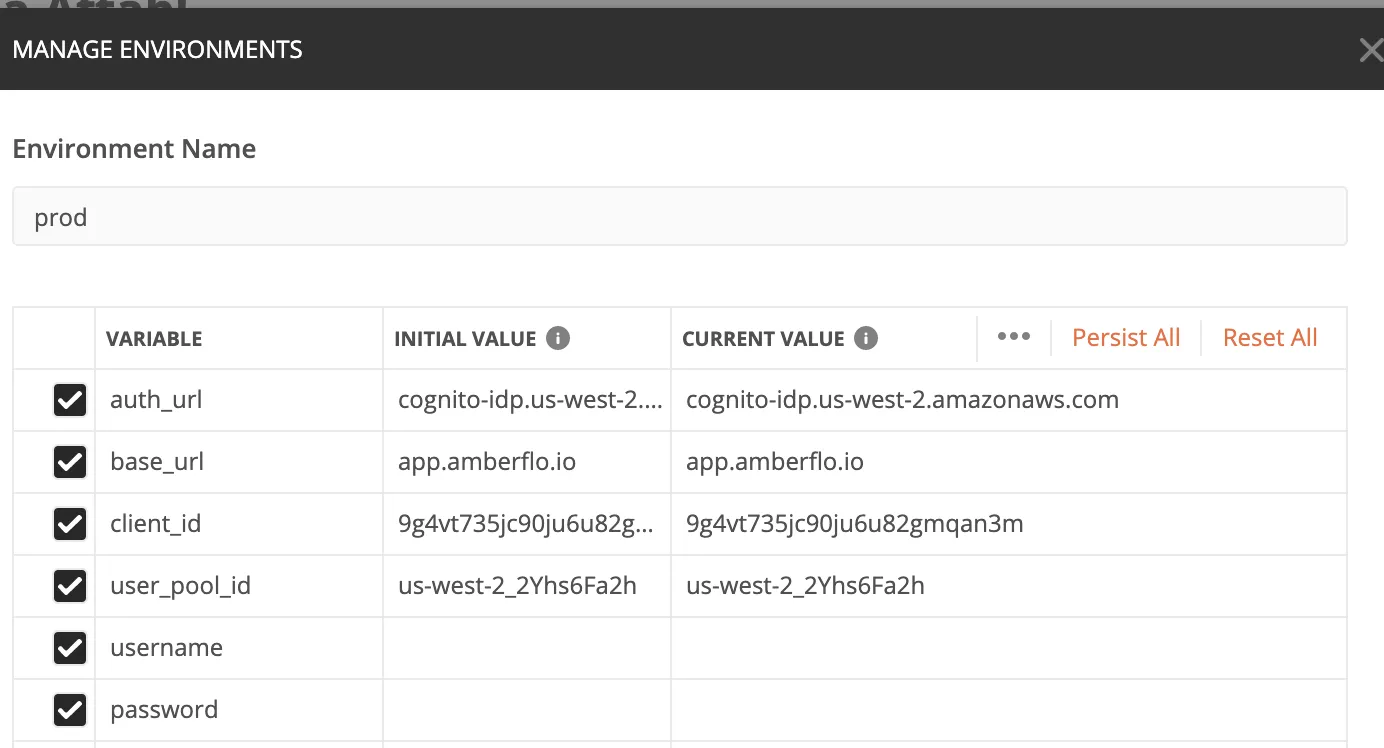Click the Initial Value info icon
The image size is (1384, 748).
558,338
